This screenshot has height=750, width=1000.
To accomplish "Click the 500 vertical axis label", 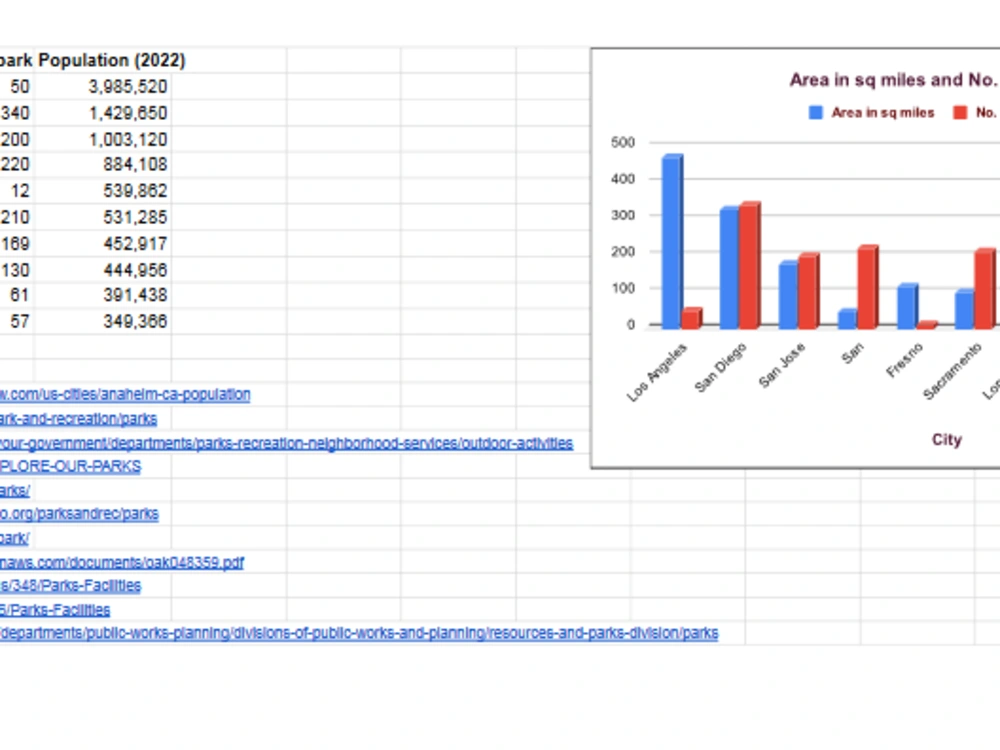I will (x=623, y=142).
